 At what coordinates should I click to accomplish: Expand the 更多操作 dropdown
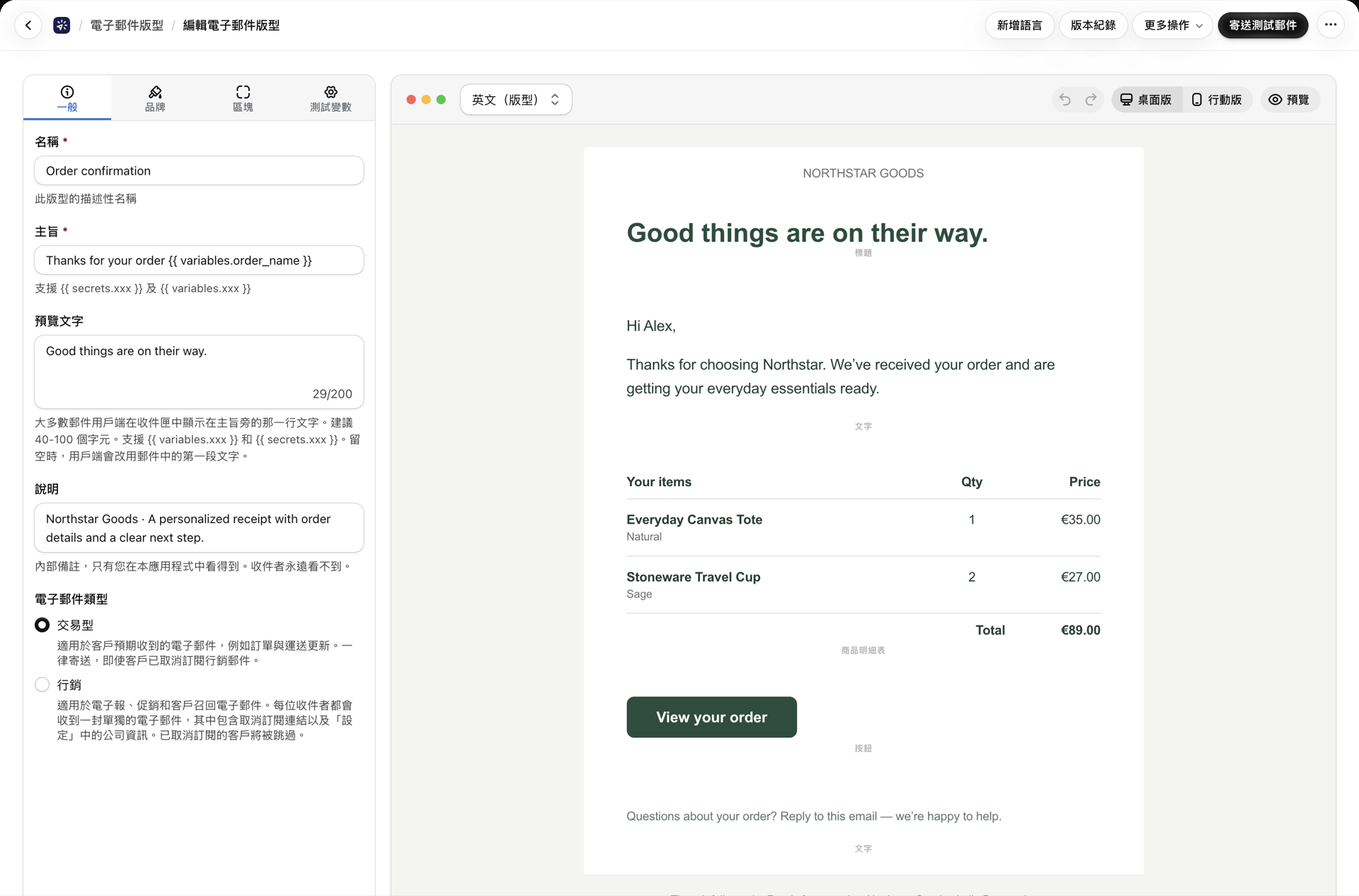click(1172, 25)
